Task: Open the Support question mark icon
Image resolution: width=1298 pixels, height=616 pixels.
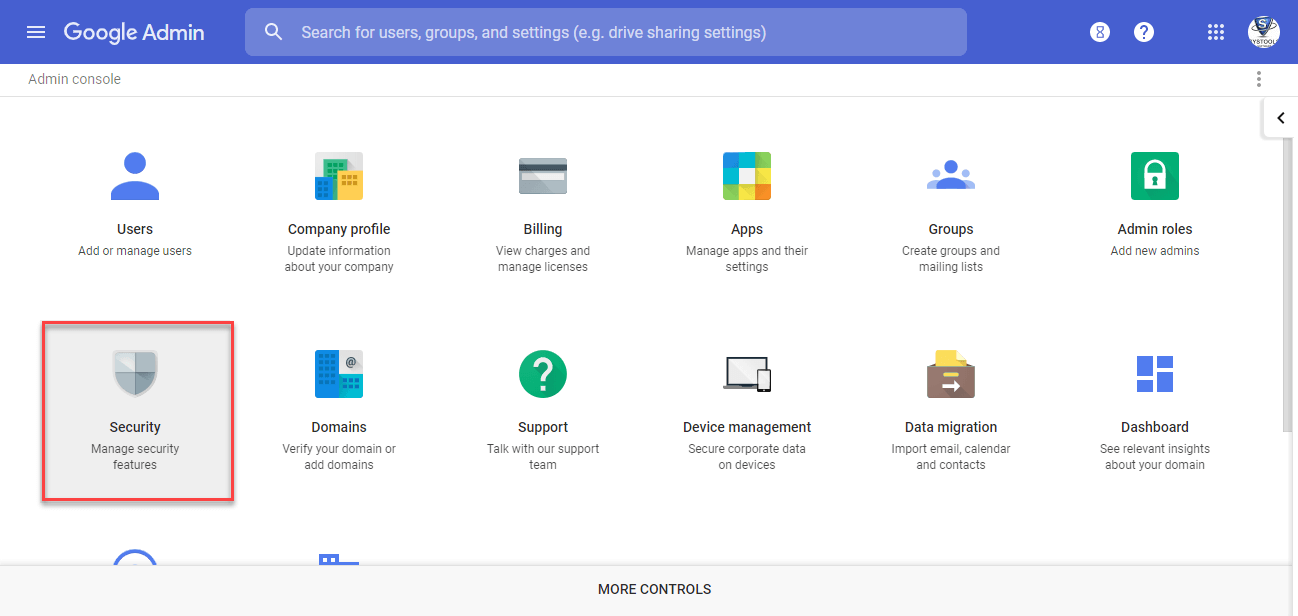Action: pos(543,374)
